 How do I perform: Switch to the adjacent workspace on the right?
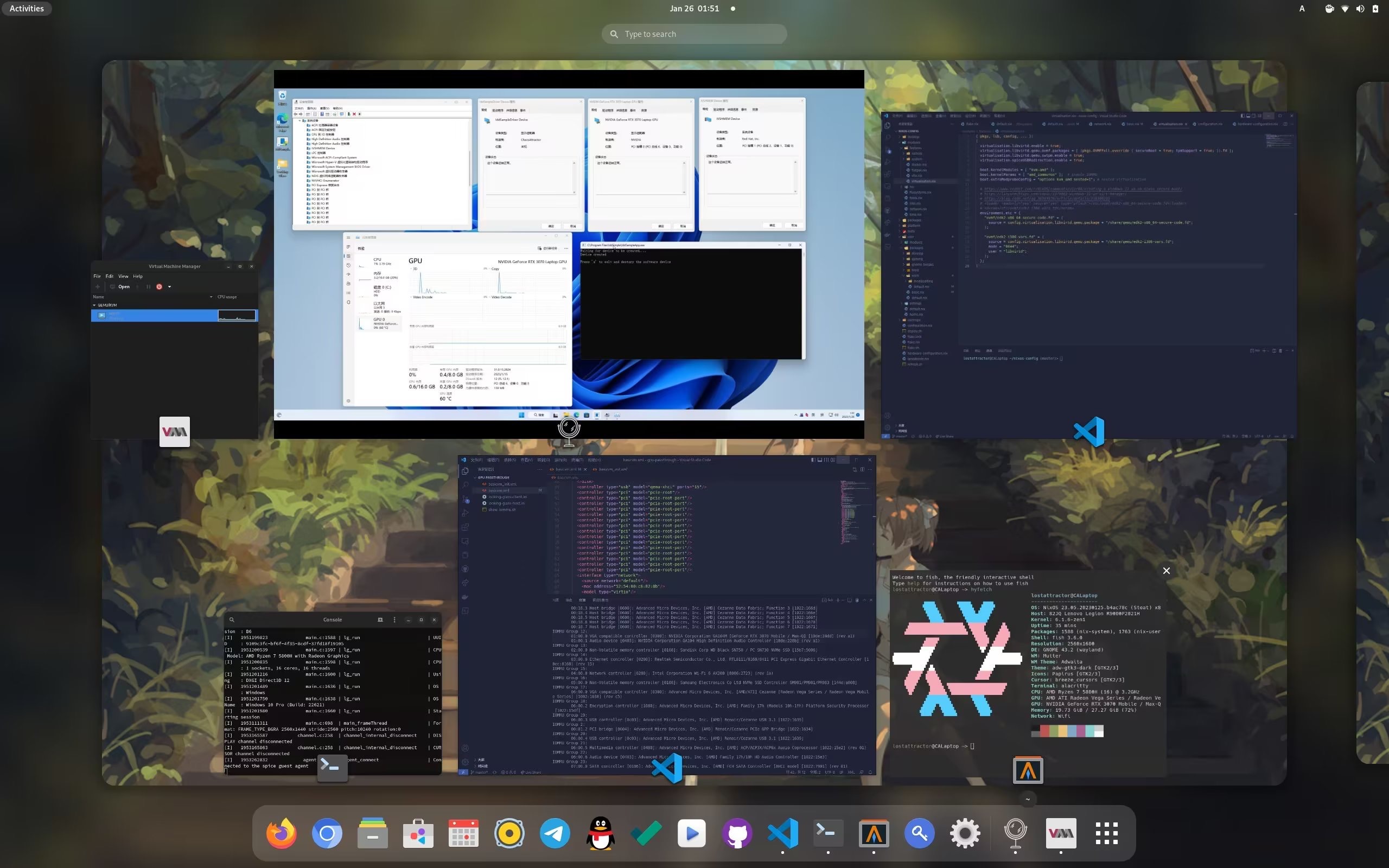pos(1372,423)
